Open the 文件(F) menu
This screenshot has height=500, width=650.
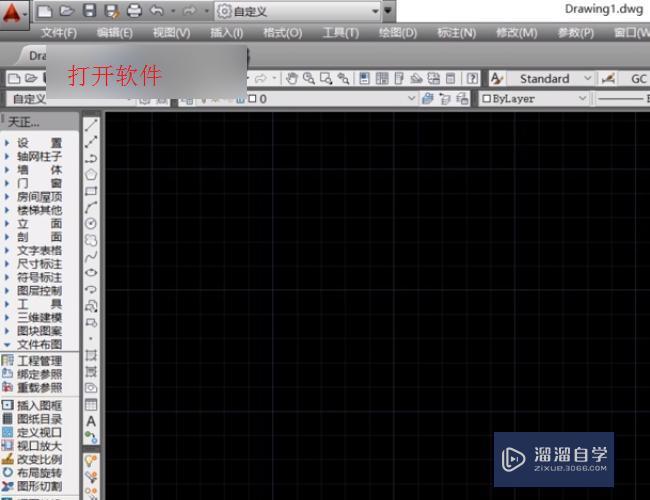58,33
